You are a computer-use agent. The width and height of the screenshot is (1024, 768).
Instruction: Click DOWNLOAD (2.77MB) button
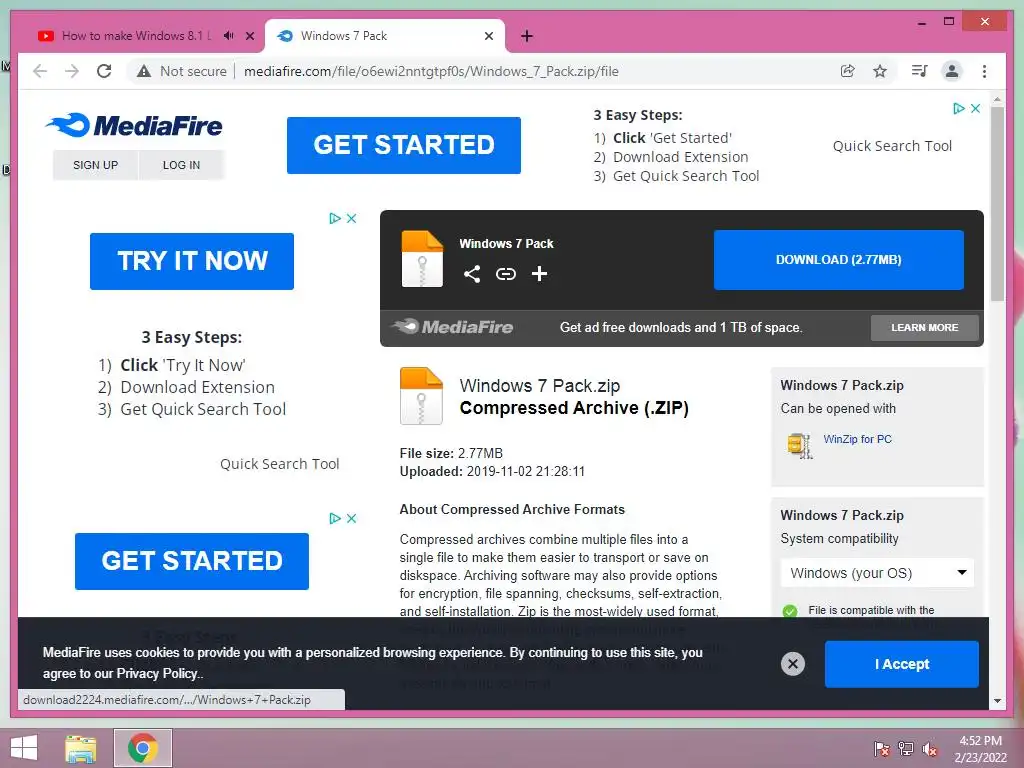point(839,259)
